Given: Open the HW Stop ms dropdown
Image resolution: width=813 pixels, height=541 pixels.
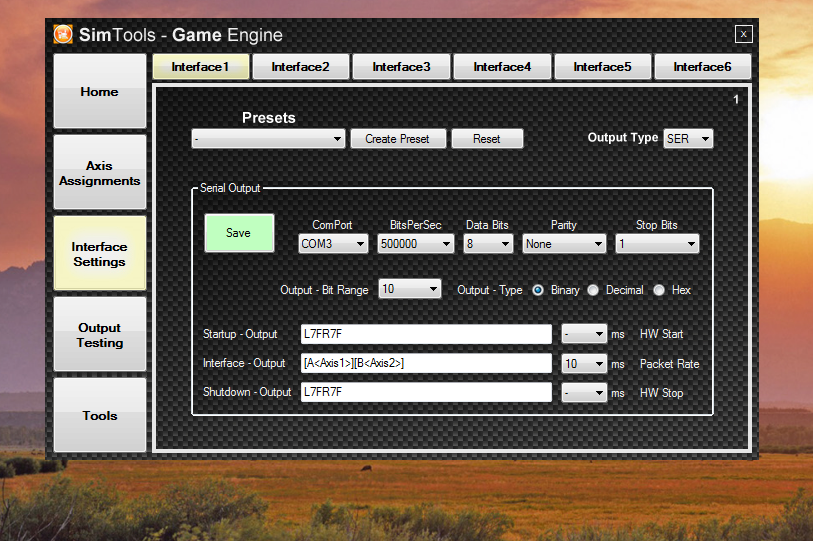Looking at the screenshot, I should [584, 393].
